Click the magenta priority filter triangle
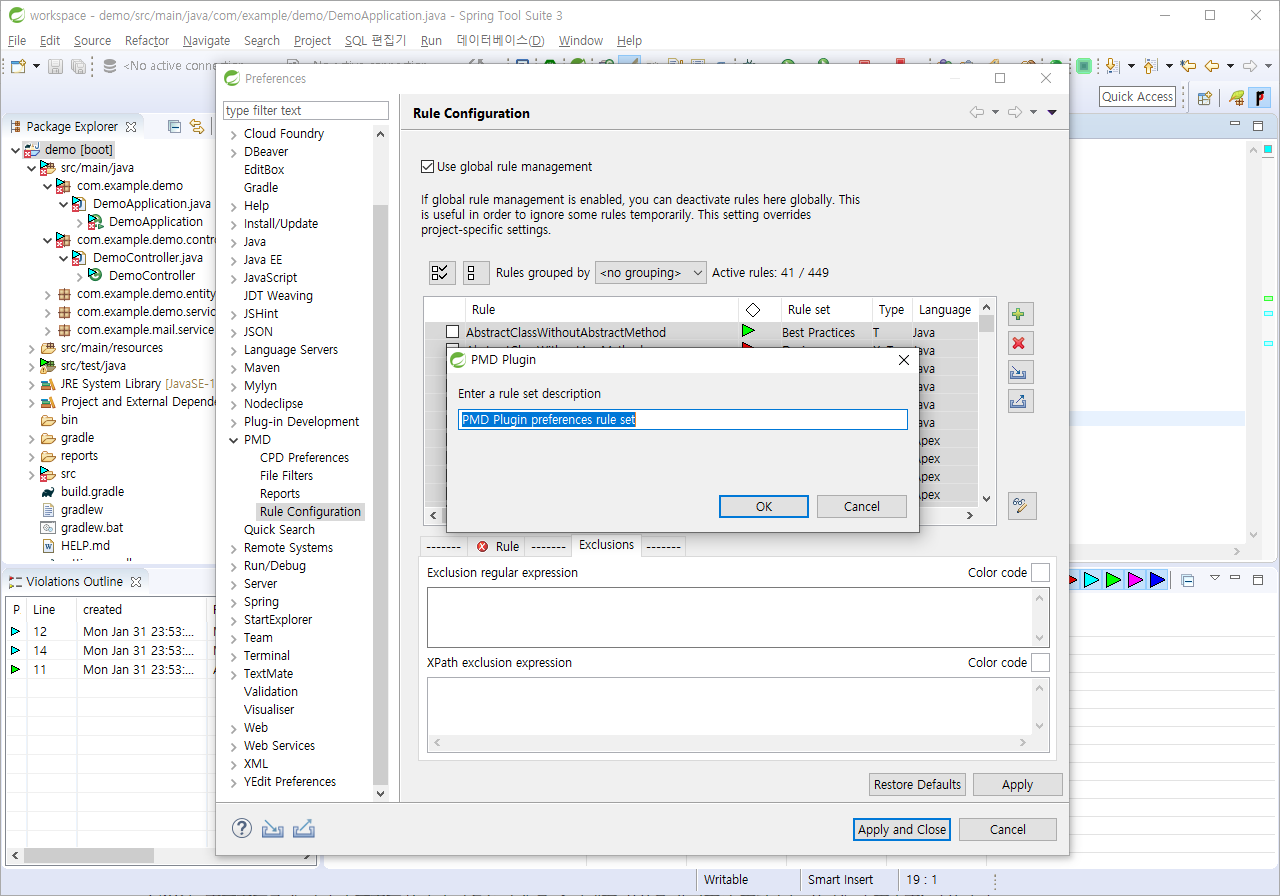1280x896 pixels. click(1135, 580)
